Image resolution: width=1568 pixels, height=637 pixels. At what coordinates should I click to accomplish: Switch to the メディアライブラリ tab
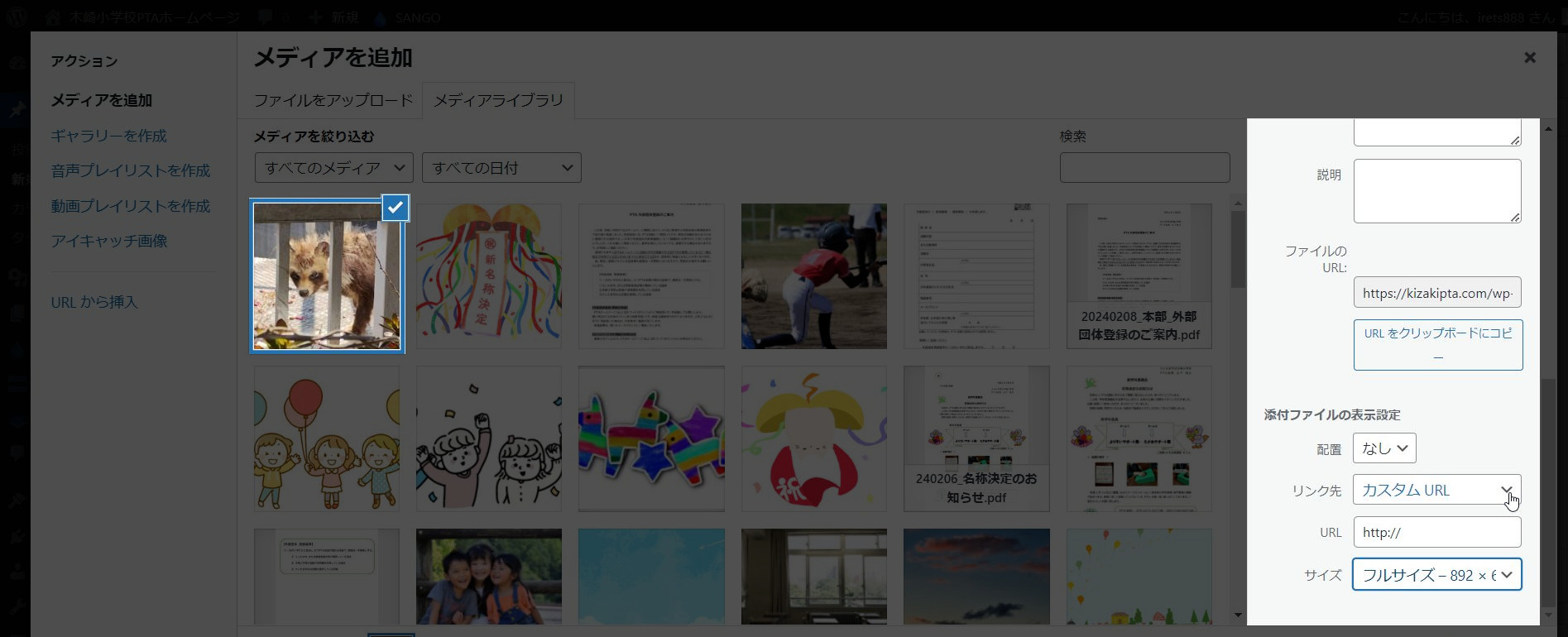point(498,100)
